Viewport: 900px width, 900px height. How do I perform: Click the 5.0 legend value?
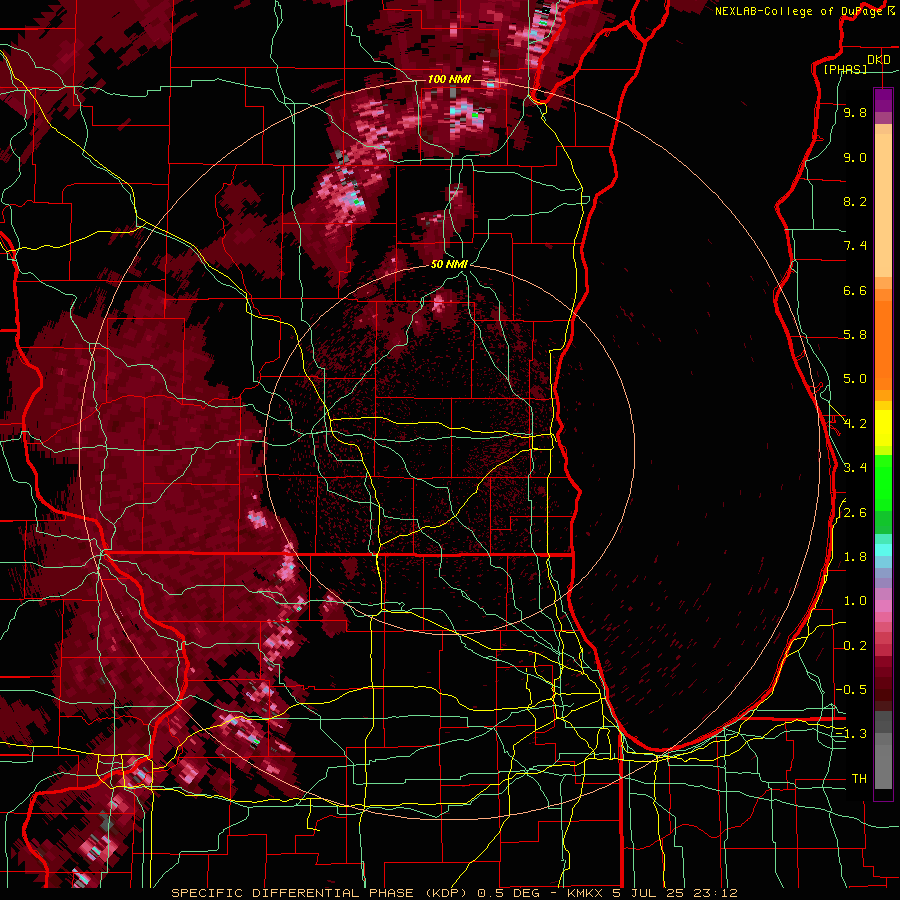(855, 379)
